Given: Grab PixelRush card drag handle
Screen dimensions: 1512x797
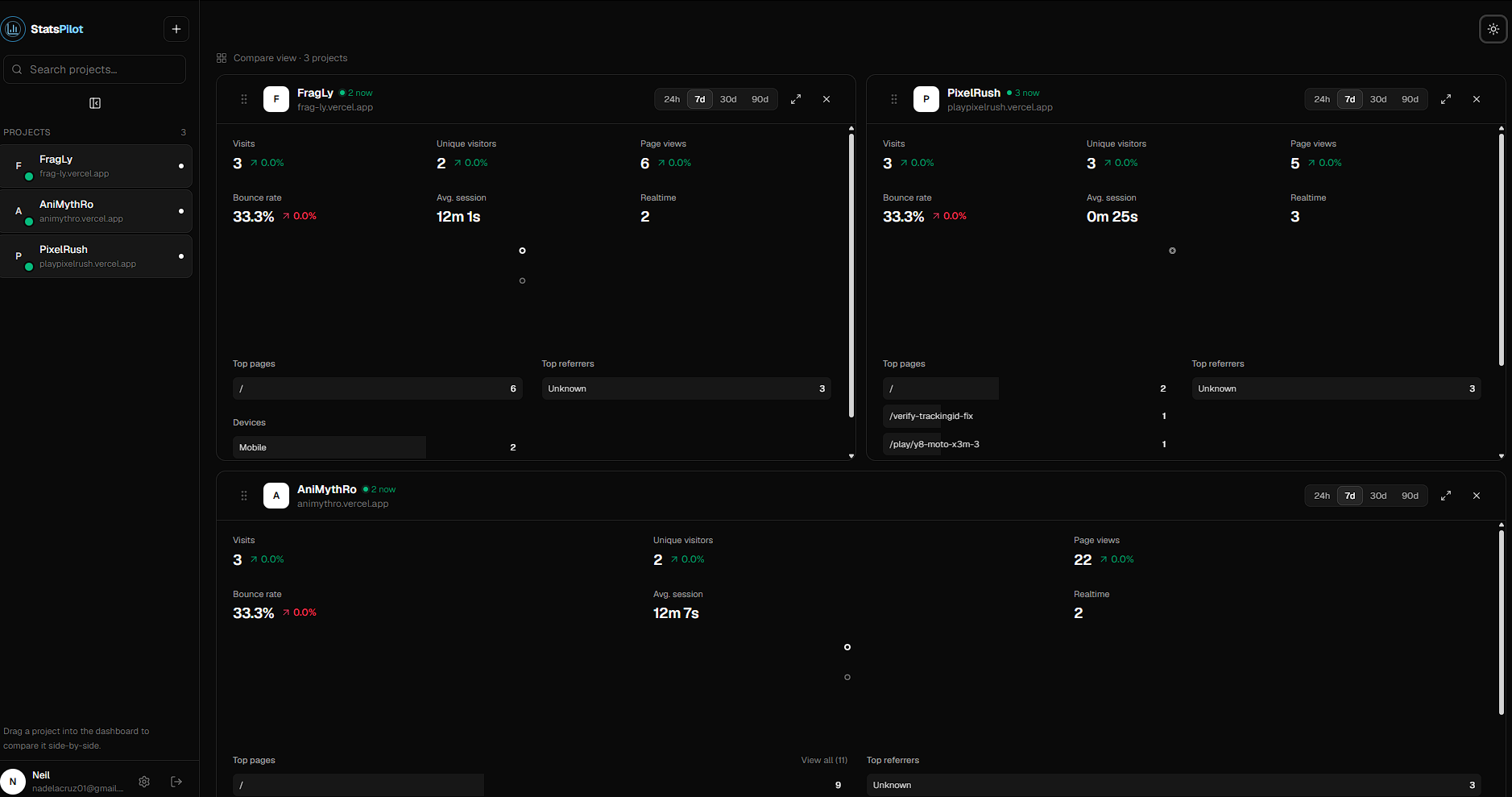Looking at the screenshot, I should [894, 99].
